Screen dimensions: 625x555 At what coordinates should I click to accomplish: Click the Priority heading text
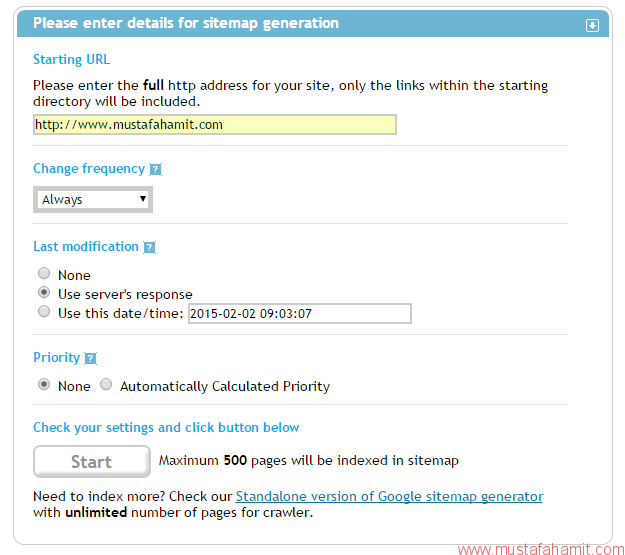pyautogui.click(x=57, y=358)
